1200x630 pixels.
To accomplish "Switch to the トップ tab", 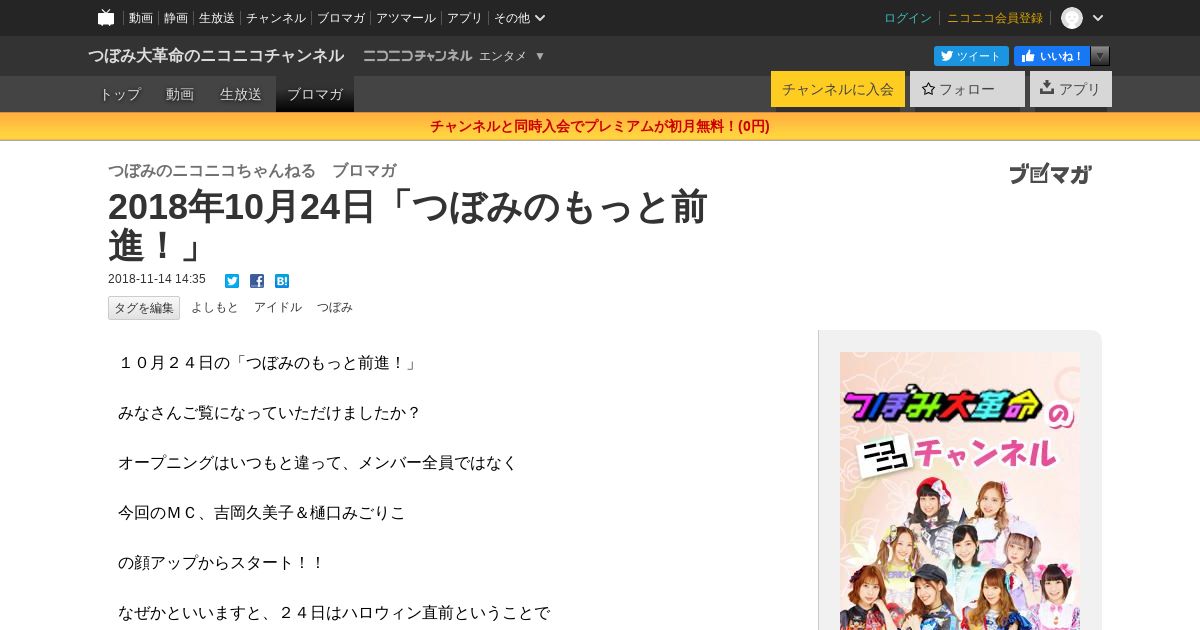I will [120, 94].
